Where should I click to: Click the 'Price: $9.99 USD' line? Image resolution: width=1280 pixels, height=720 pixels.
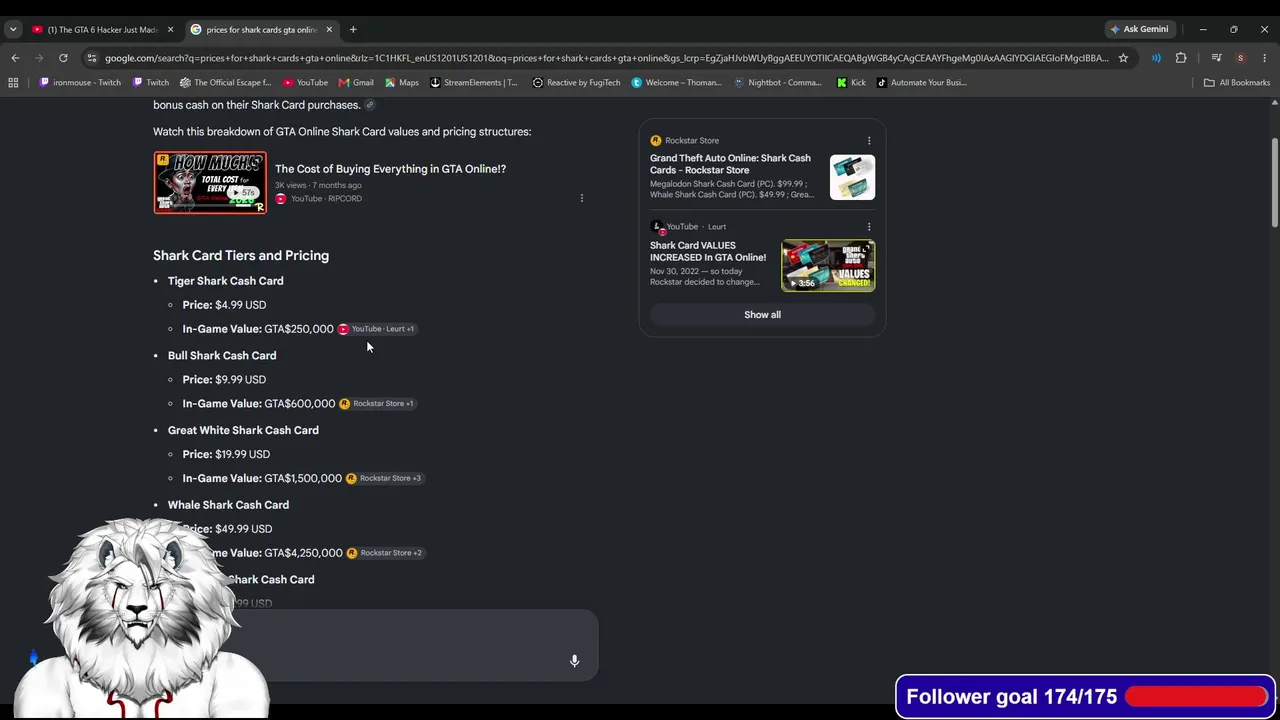coord(224,380)
